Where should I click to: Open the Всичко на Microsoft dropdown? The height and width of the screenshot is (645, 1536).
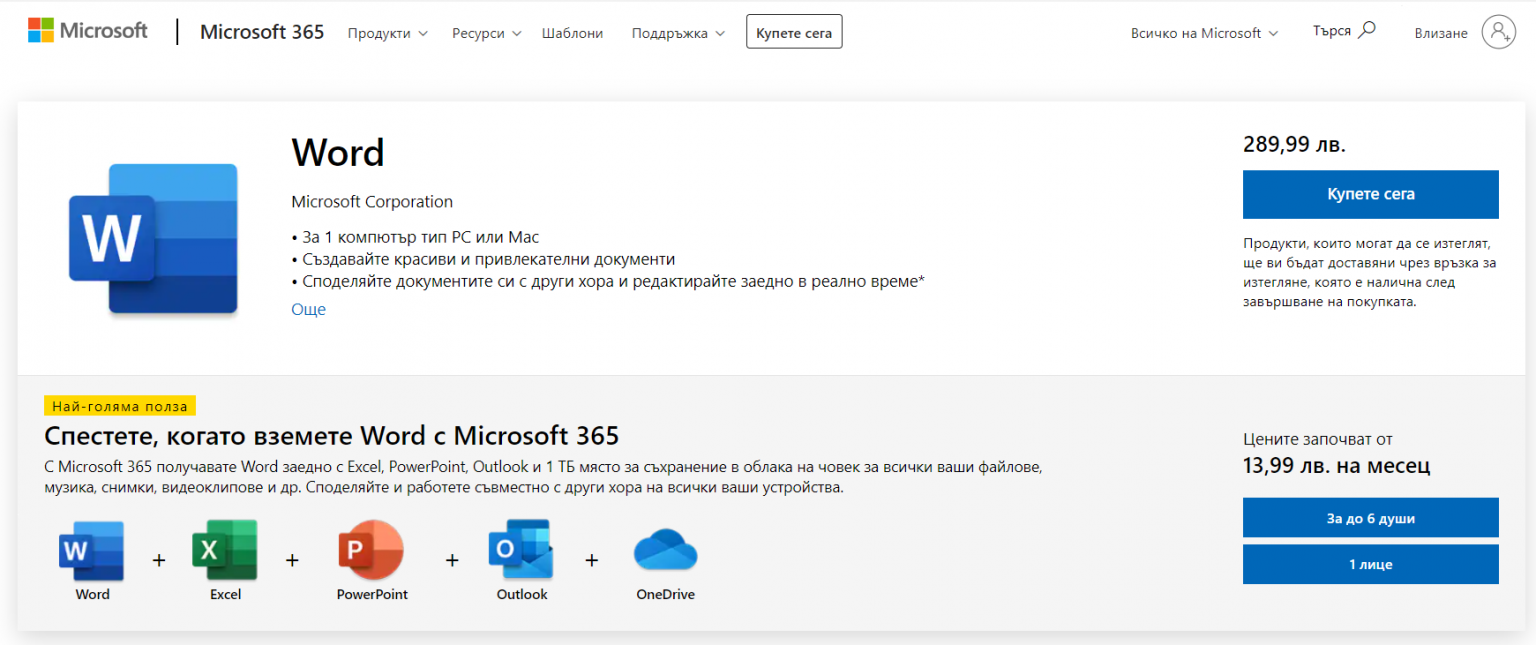point(1204,33)
